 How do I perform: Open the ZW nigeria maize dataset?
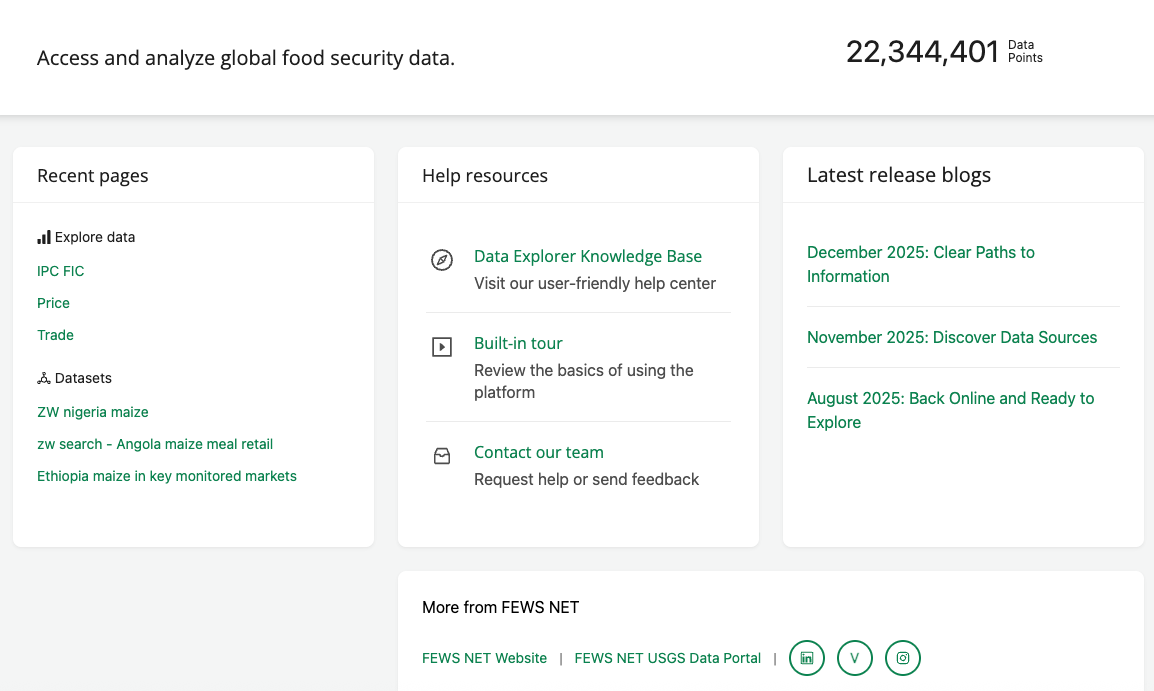coord(92,412)
